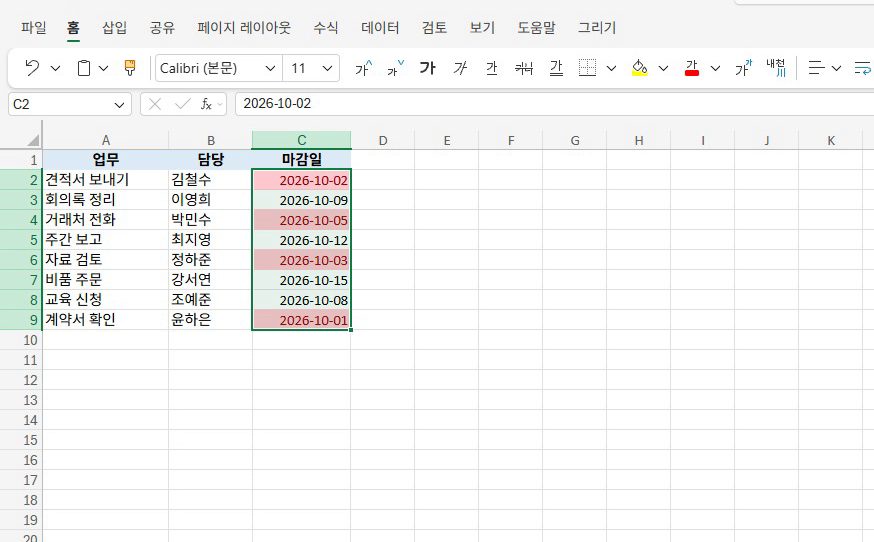The image size is (874, 542).
Task: Open the 그리기 tab
Action: click(x=596, y=27)
